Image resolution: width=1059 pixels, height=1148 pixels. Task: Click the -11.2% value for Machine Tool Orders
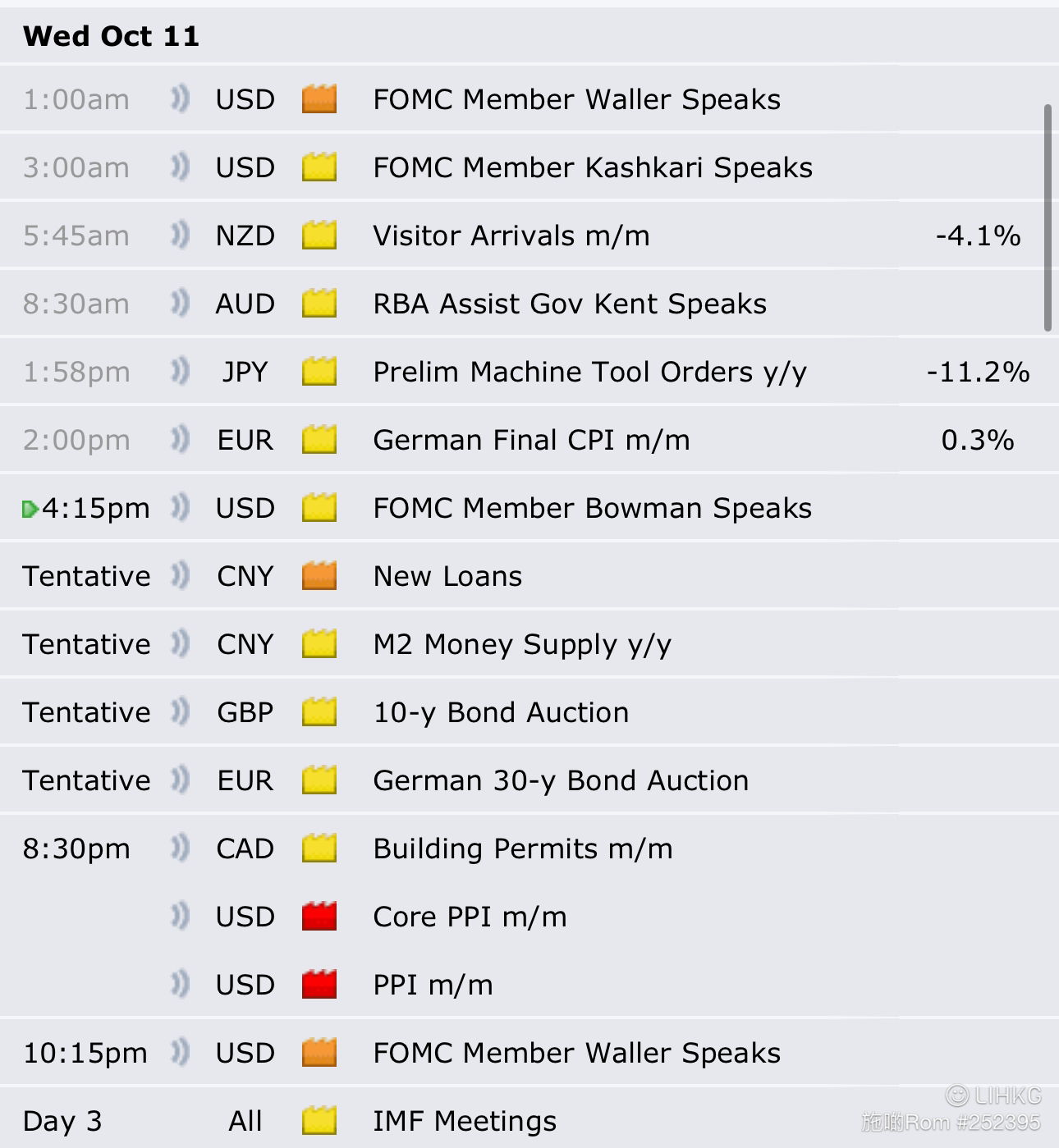pyautogui.click(x=978, y=372)
